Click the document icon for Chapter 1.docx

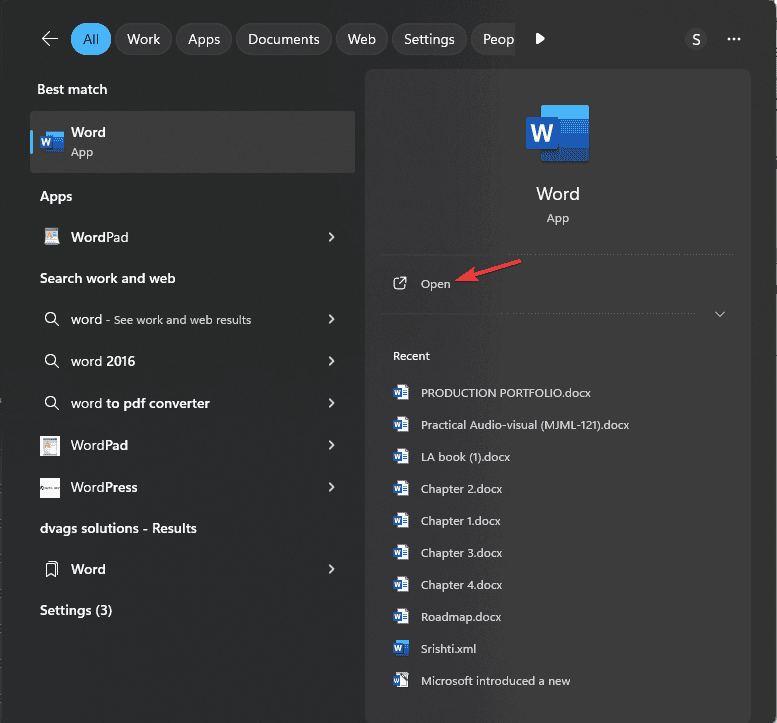tap(400, 520)
